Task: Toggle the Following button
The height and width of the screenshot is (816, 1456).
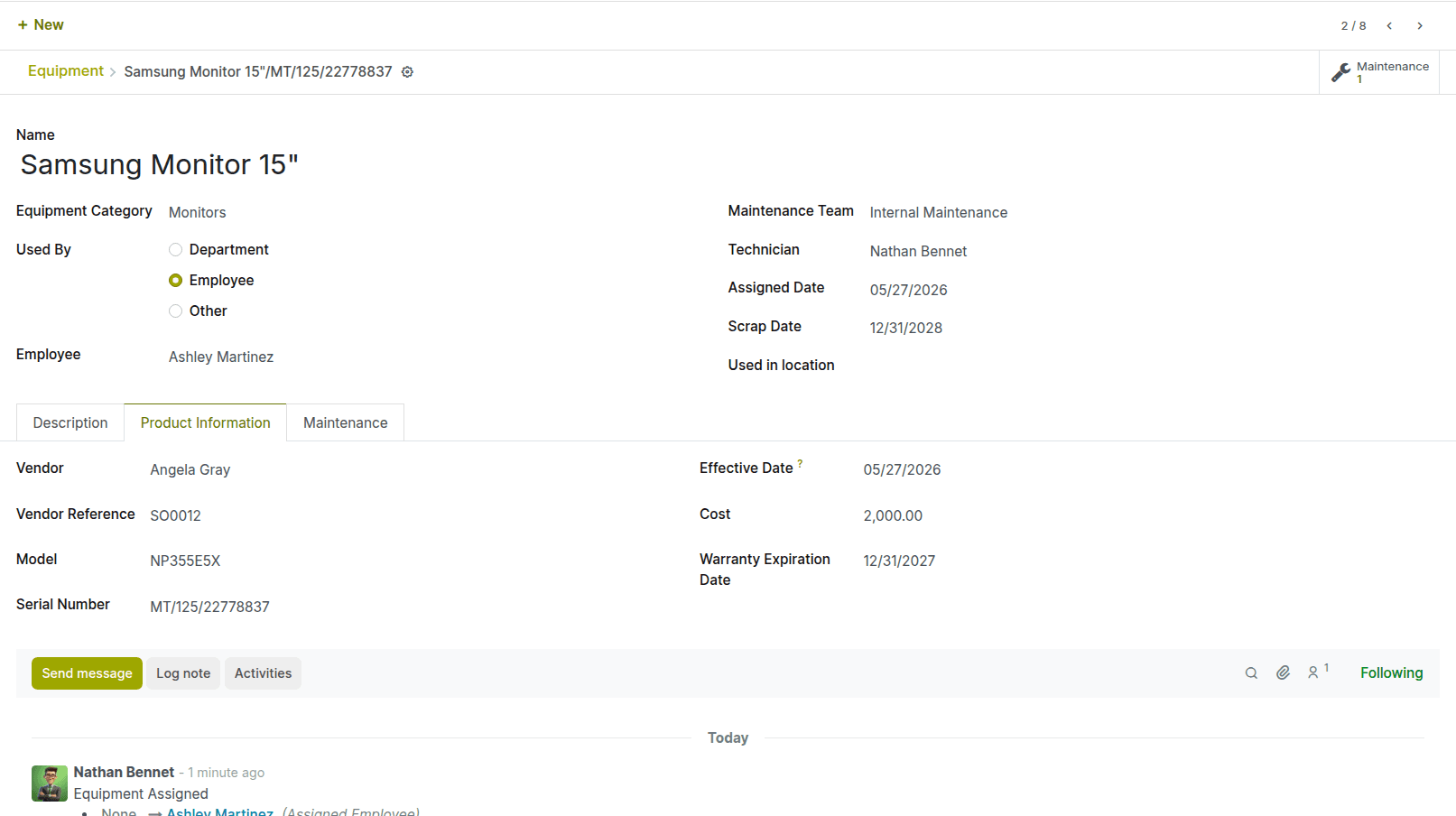Action: click(x=1391, y=673)
